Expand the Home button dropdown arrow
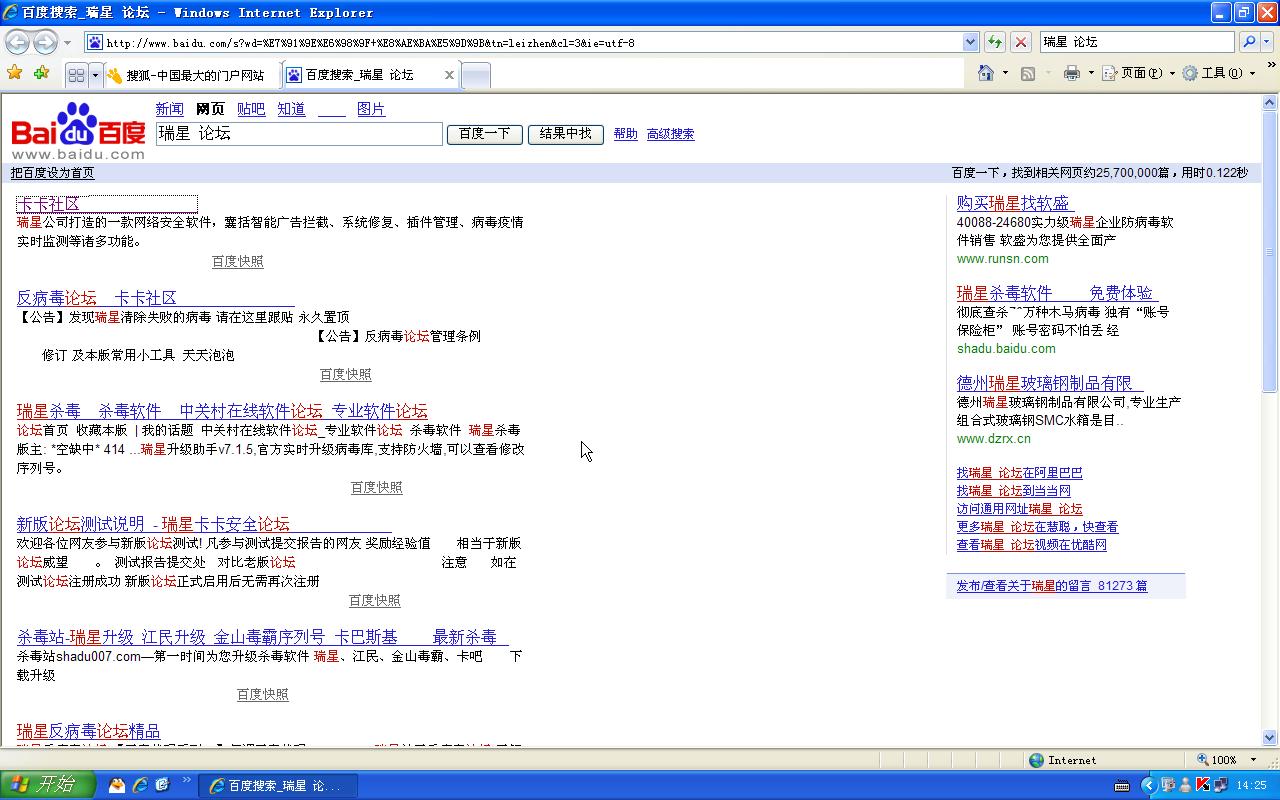Image resolution: width=1280 pixels, height=800 pixels. 1005,73
